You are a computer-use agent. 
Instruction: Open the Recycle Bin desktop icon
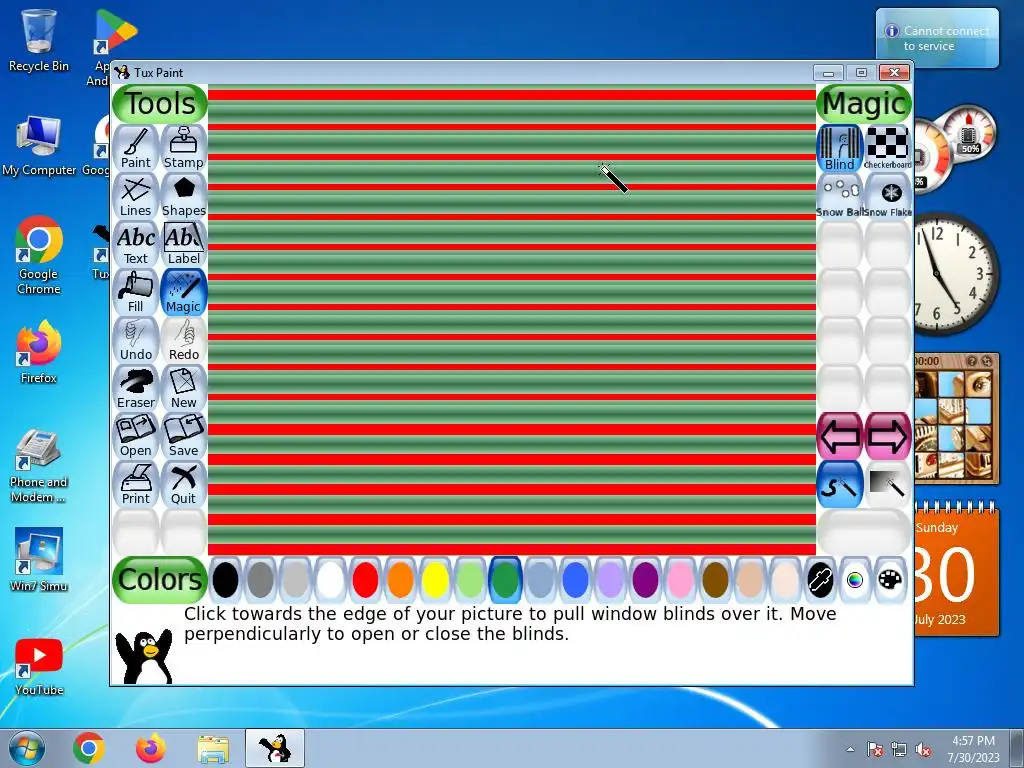(39, 40)
